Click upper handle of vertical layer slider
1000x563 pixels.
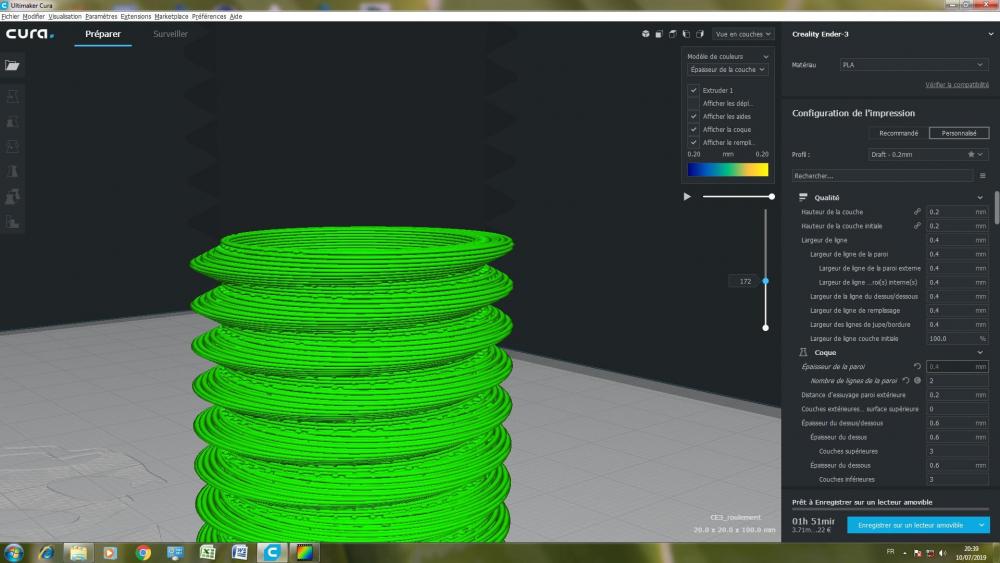(x=765, y=281)
